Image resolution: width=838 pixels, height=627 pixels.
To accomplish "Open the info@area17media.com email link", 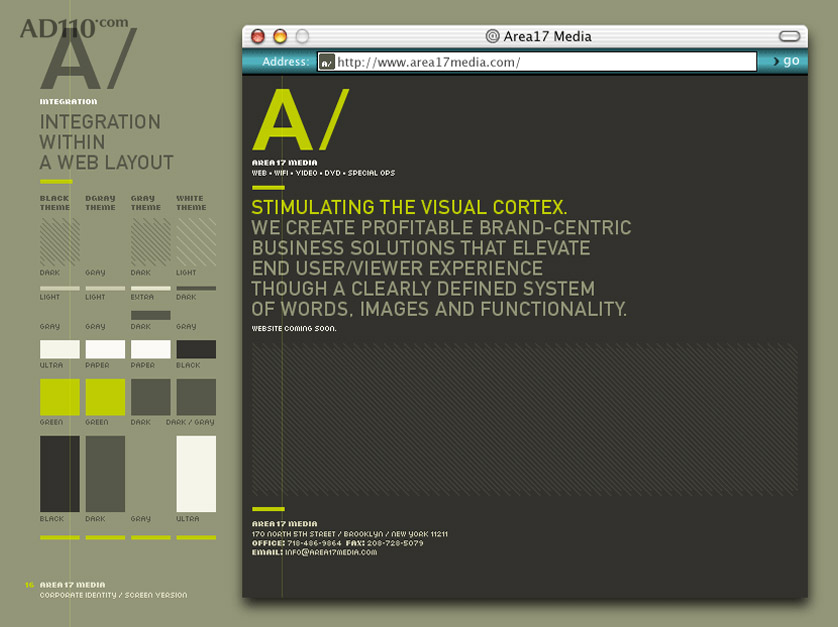I will coord(331,552).
